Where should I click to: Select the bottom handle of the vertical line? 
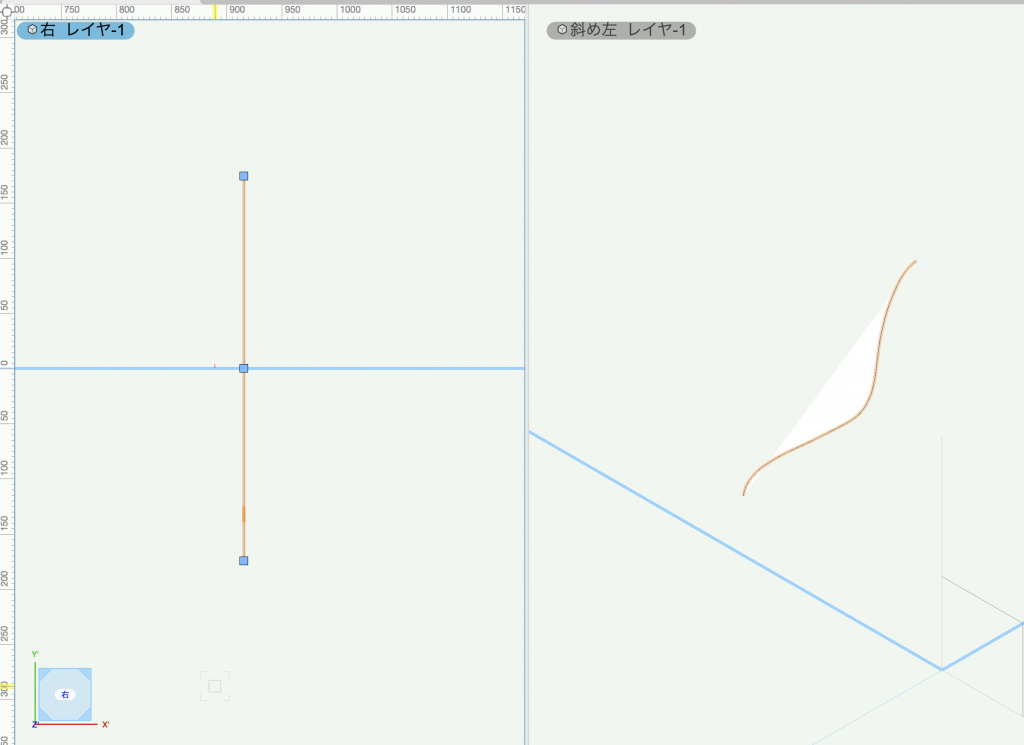coord(243,561)
